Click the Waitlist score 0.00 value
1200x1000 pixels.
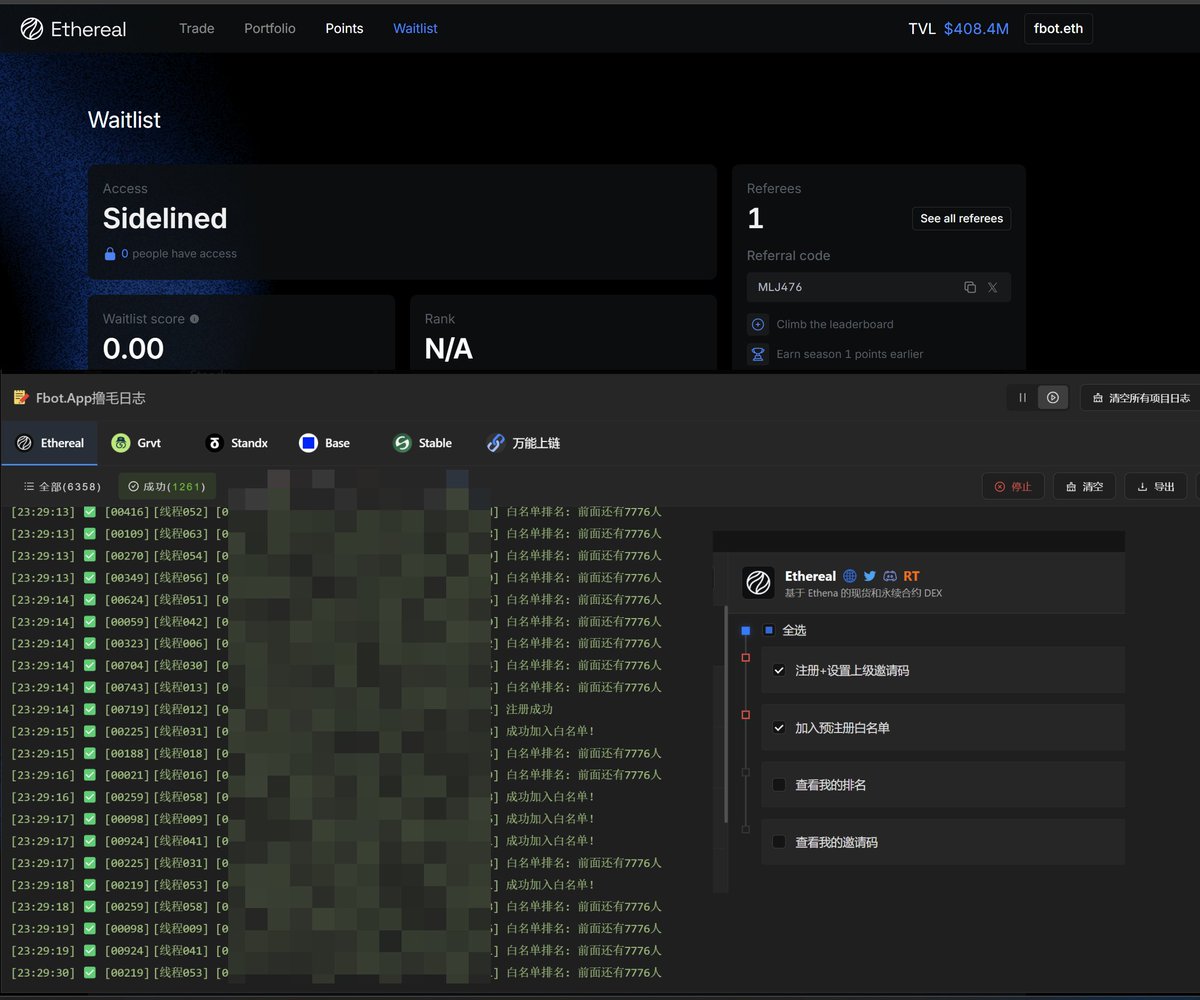click(133, 348)
